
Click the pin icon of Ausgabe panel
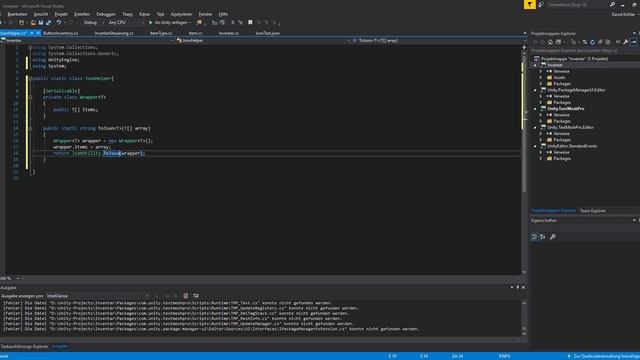(518, 287)
